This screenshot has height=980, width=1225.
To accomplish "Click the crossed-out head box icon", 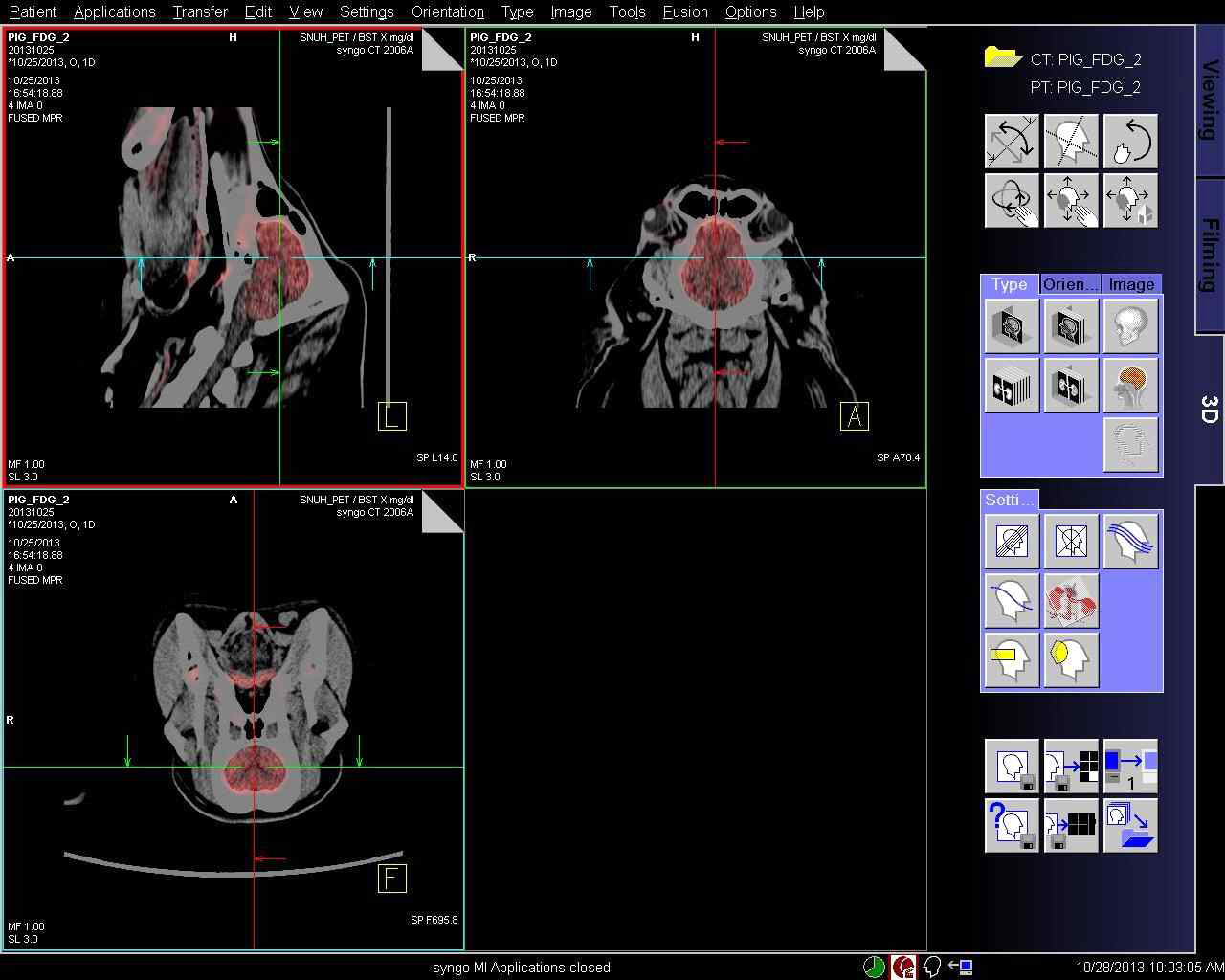I will pos(1071,542).
